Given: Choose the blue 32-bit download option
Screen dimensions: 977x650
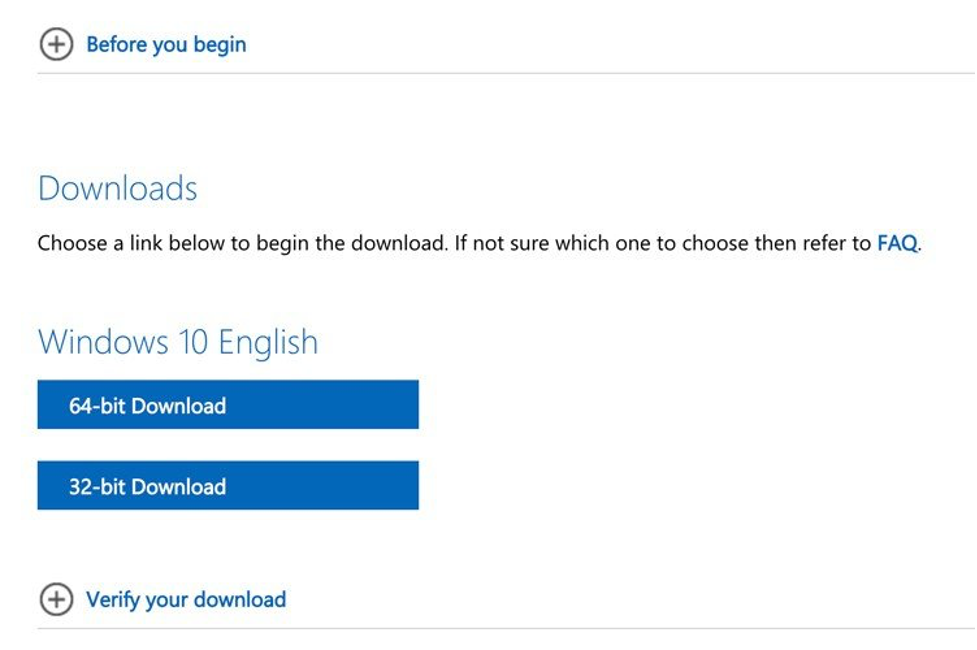Looking at the screenshot, I should click(228, 485).
